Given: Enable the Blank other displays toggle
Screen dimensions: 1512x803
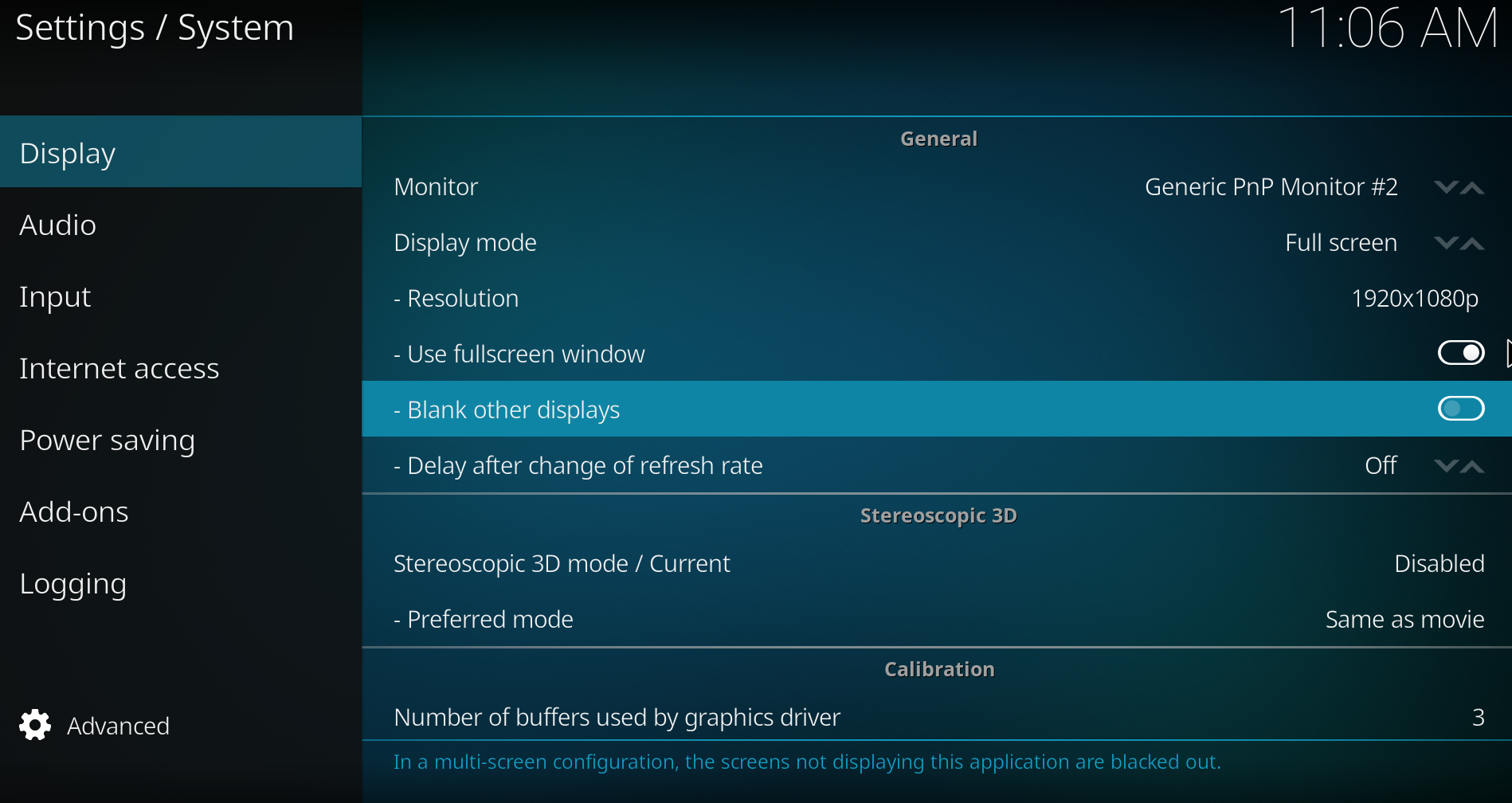Looking at the screenshot, I should point(1461,409).
